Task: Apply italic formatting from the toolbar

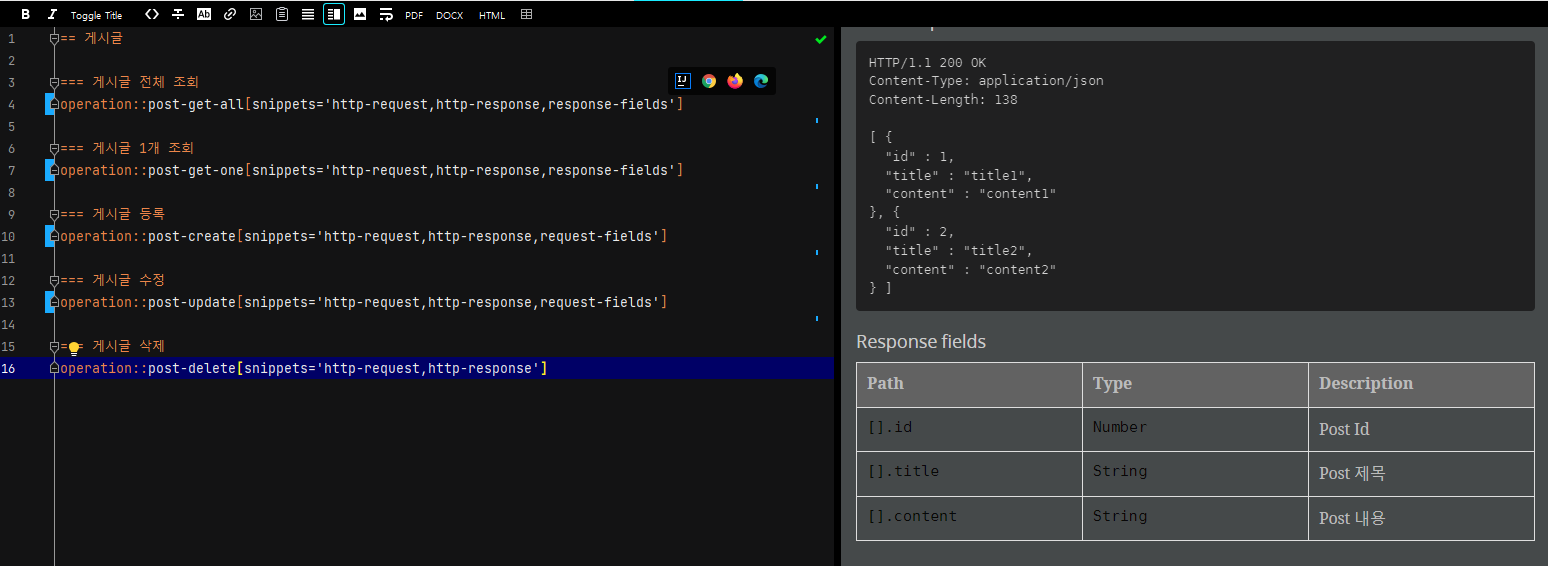Action: [52, 15]
